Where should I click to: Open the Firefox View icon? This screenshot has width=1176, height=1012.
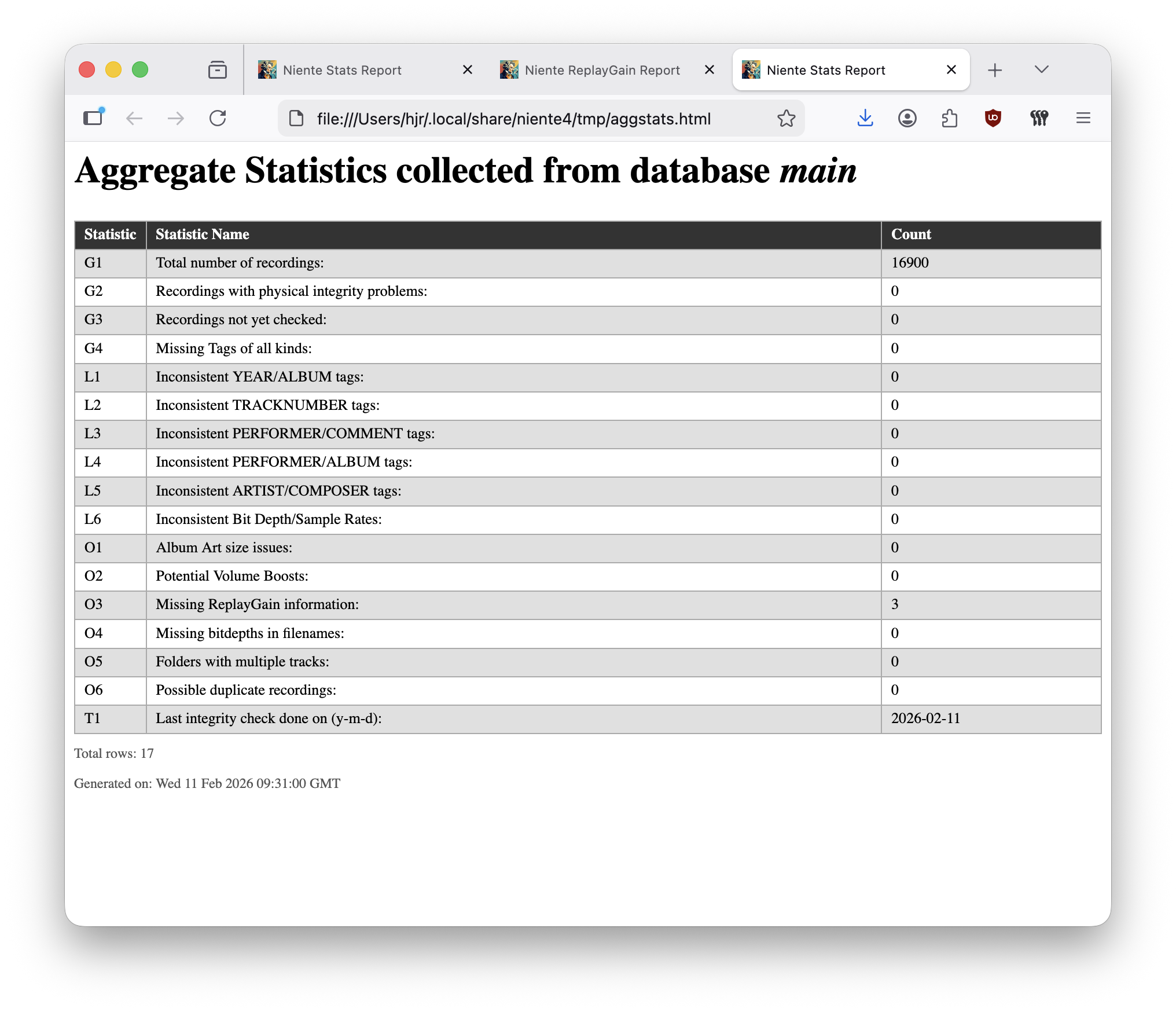click(218, 70)
